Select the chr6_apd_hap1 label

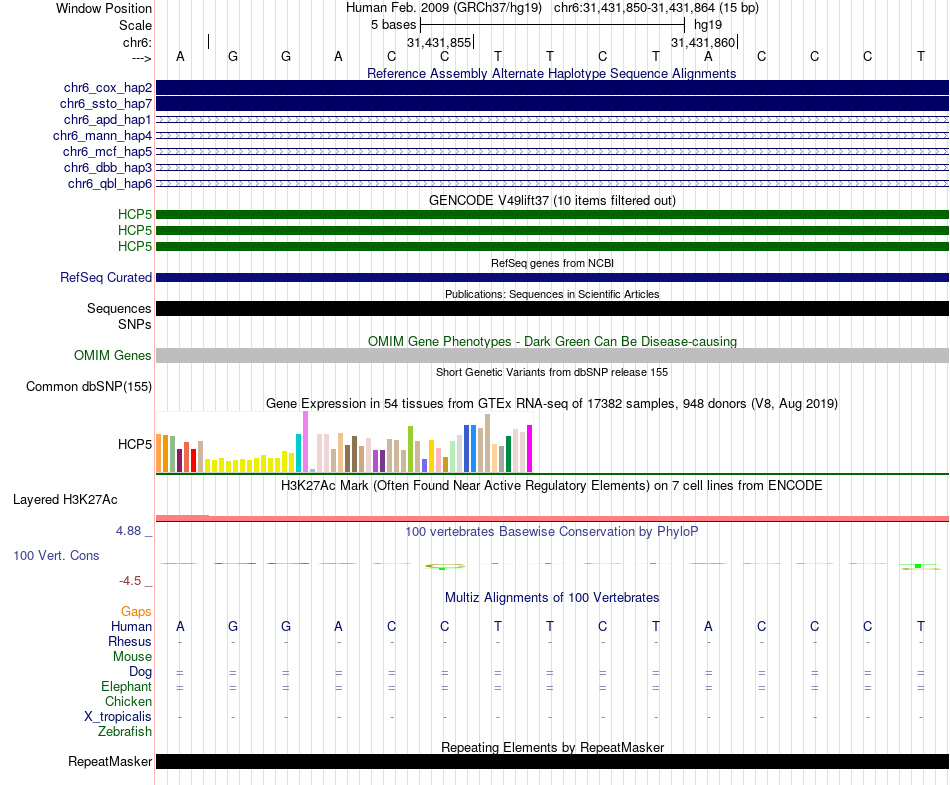(x=108, y=119)
